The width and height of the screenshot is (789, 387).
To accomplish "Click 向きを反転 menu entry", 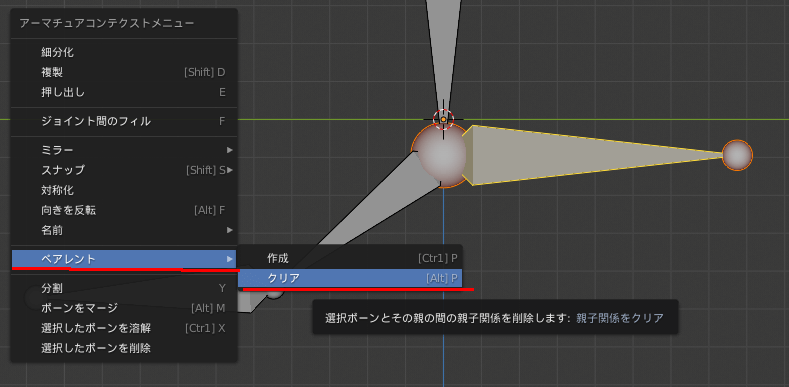I will tap(124, 210).
